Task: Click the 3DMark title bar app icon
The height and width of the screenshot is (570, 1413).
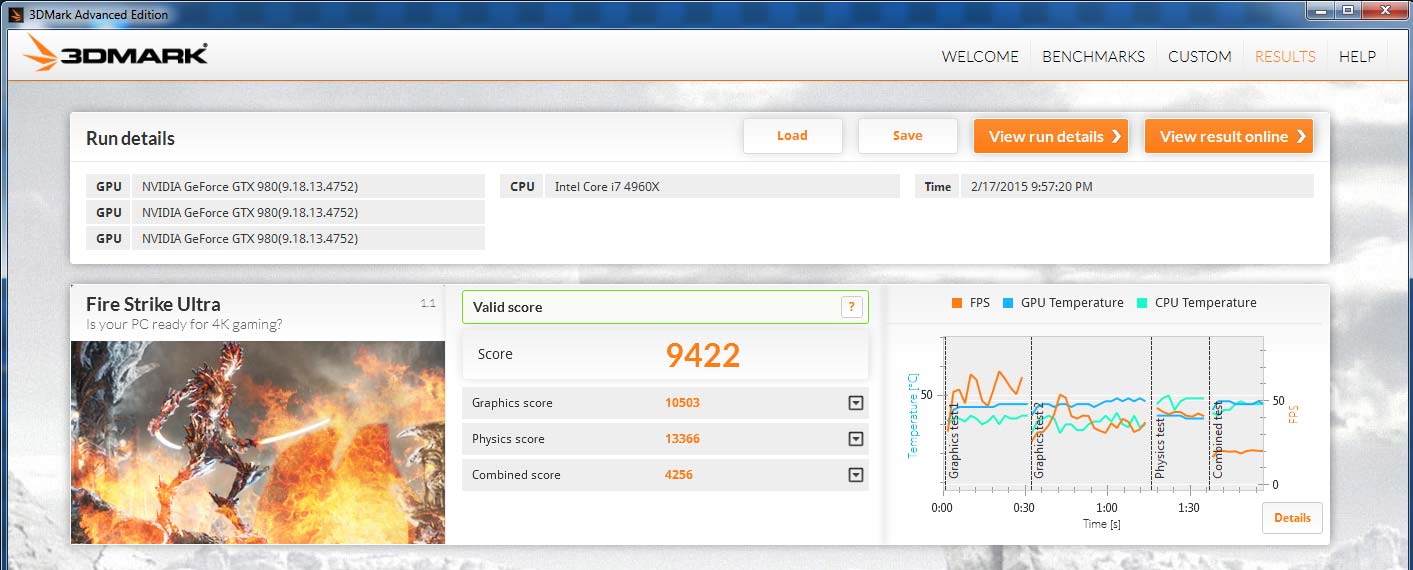Action: tap(15, 14)
